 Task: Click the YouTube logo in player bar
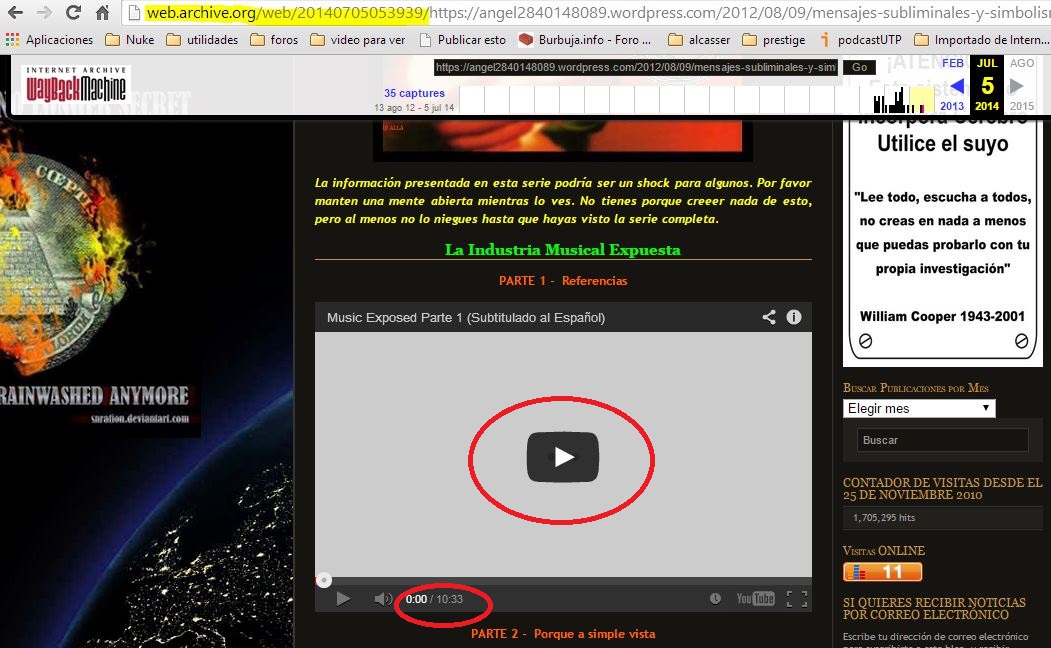pos(755,599)
